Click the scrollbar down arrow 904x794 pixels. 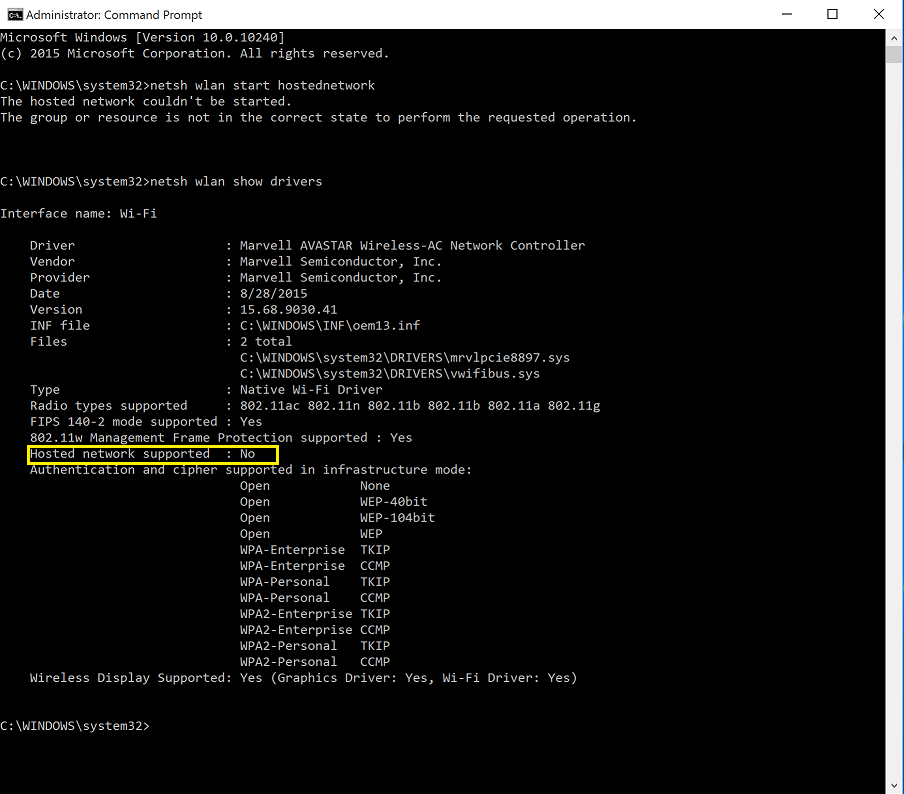(x=894, y=785)
